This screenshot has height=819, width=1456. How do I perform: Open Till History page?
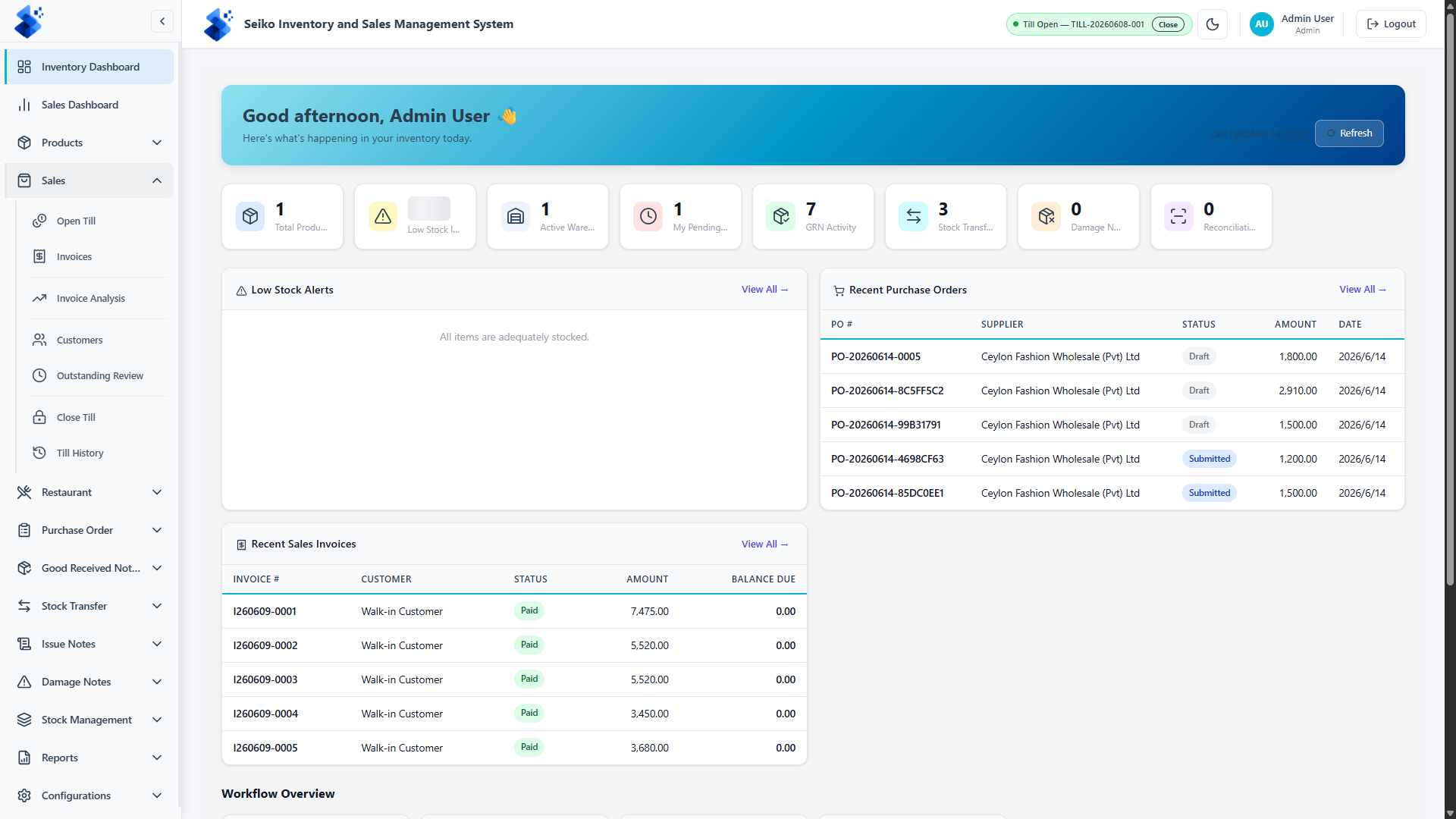98,453
